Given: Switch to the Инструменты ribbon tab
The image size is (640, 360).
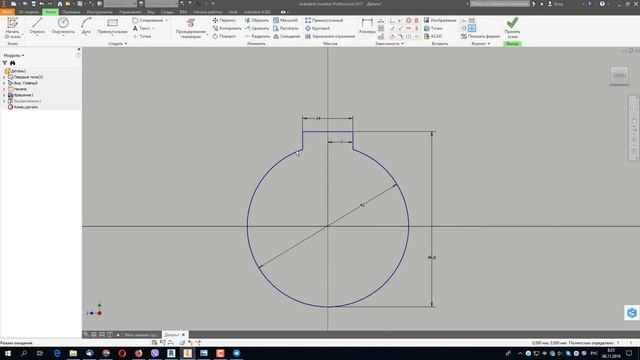Looking at the screenshot, I should pyautogui.click(x=99, y=12).
